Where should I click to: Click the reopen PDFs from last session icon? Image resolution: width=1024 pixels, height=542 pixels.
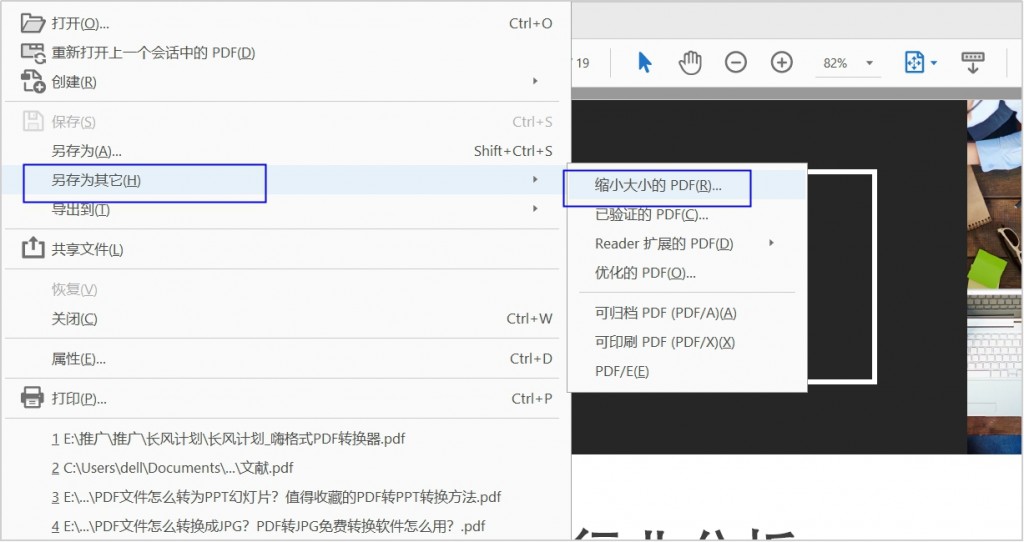pos(33,52)
